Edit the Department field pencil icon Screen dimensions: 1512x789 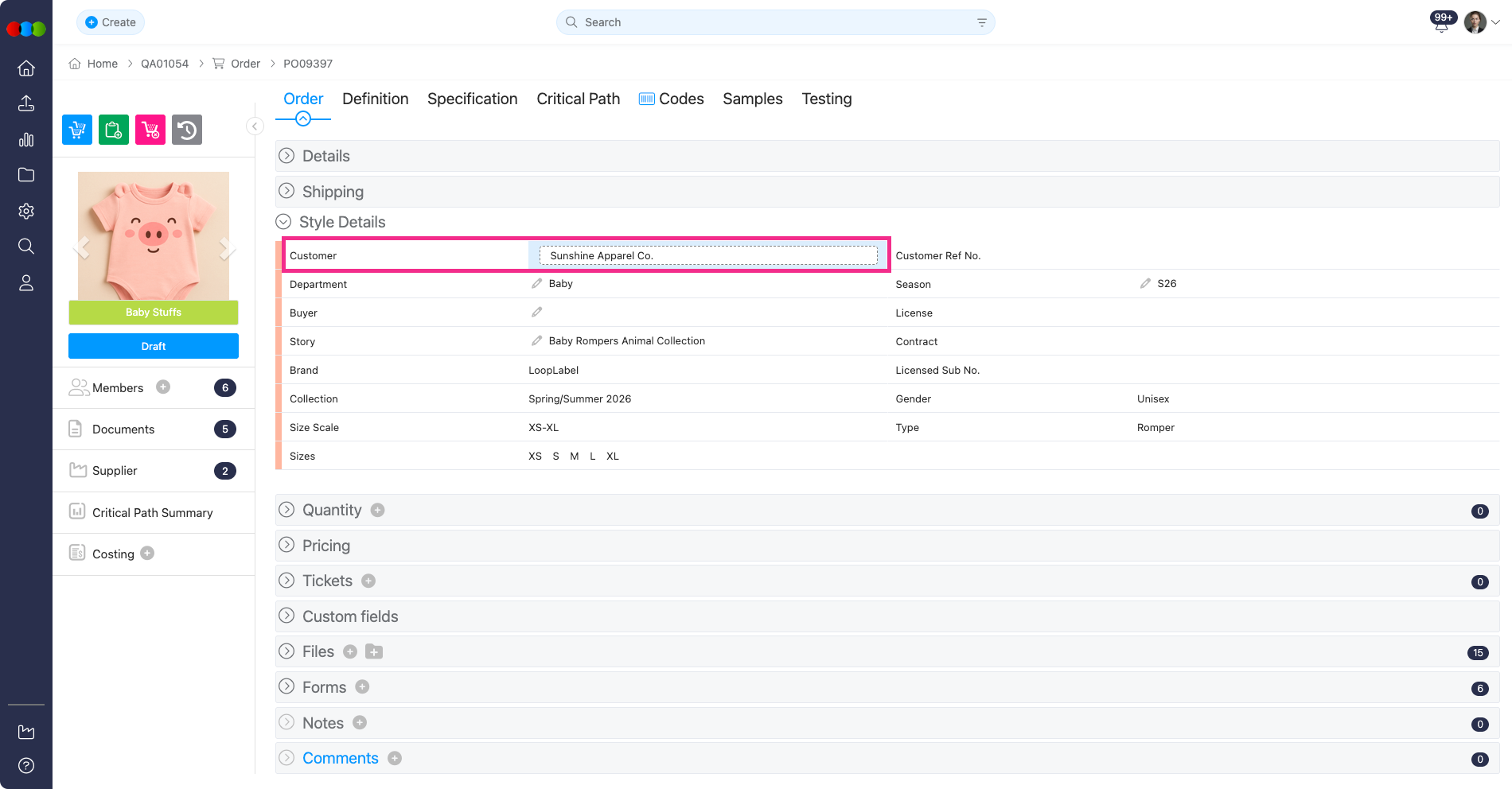[x=537, y=284]
